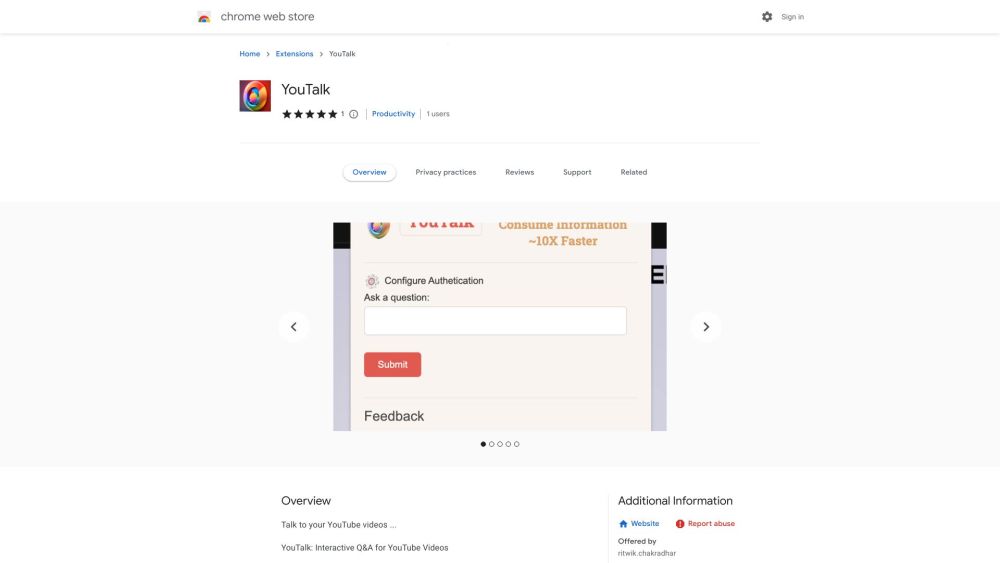The width and height of the screenshot is (1000, 563).
Task: Select the last carousel dot
Action: [517, 444]
